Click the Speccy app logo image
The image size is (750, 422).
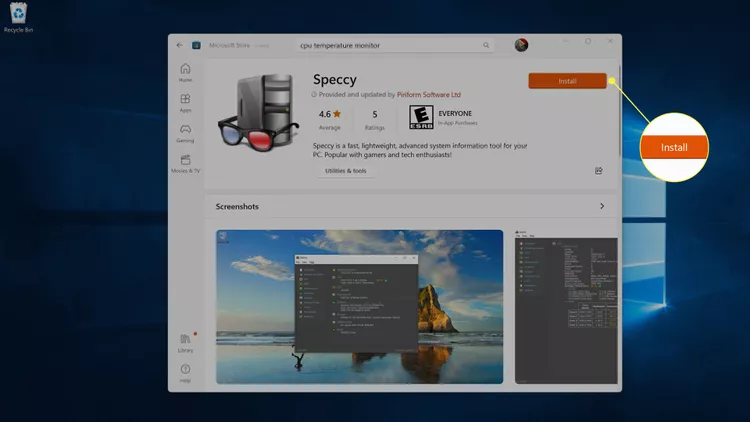258,113
